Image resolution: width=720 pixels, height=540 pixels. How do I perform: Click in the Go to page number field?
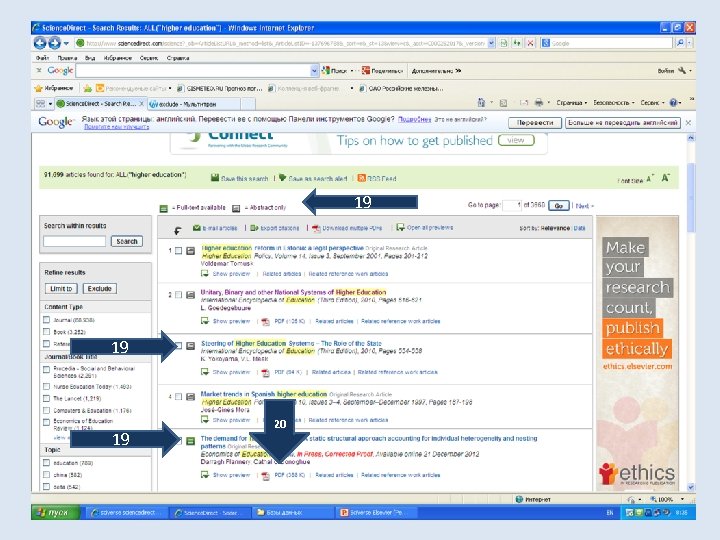tap(512, 205)
